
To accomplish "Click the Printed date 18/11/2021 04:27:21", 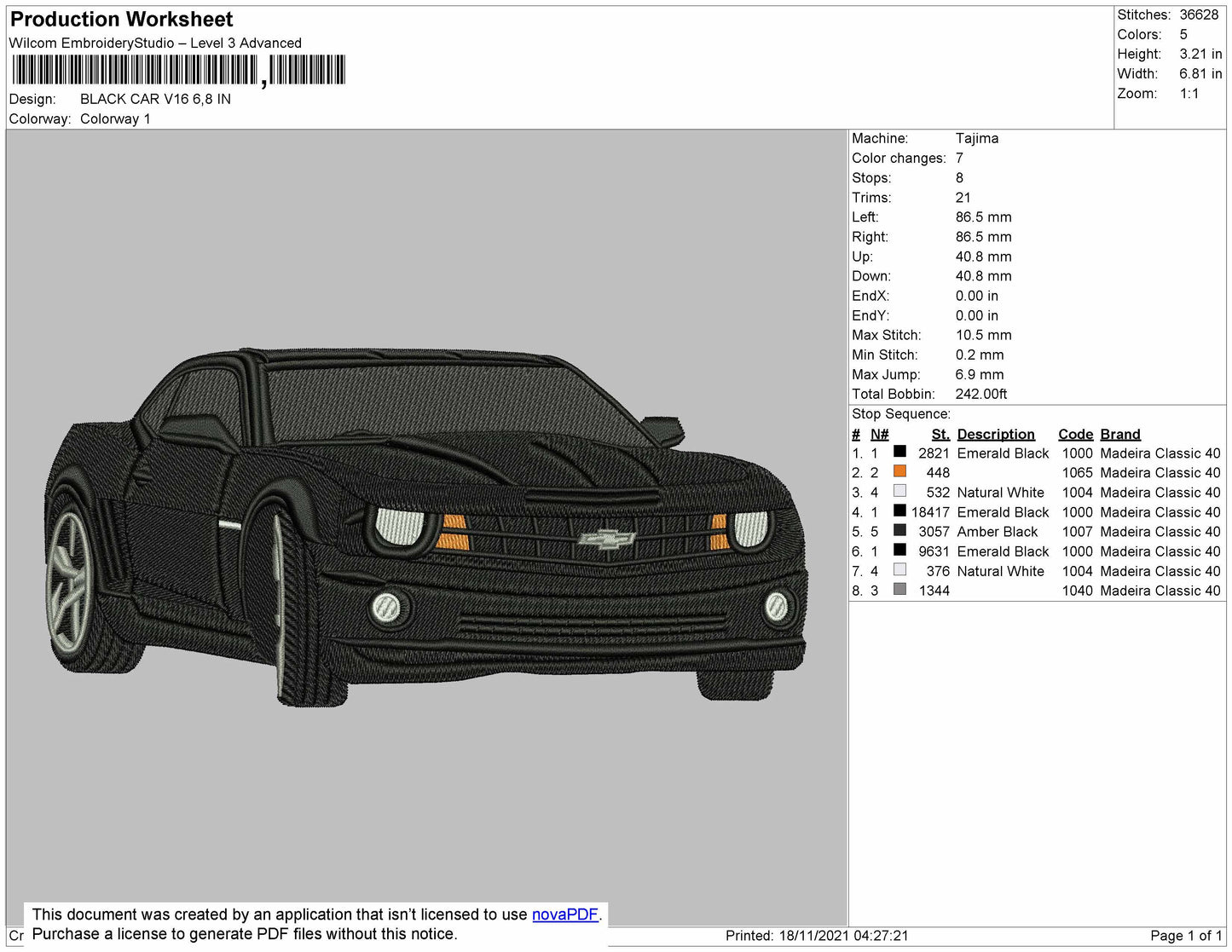I will pyautogui.click(x=843, y=936).
